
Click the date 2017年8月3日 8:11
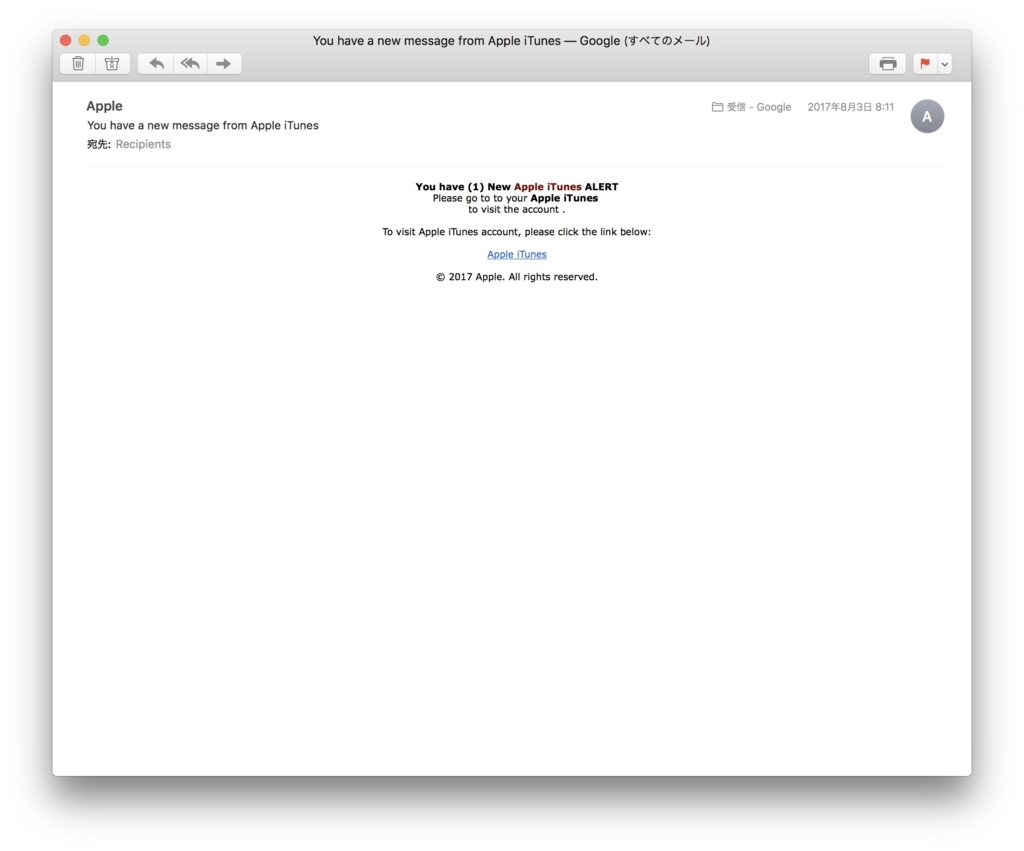click(850, 107)
